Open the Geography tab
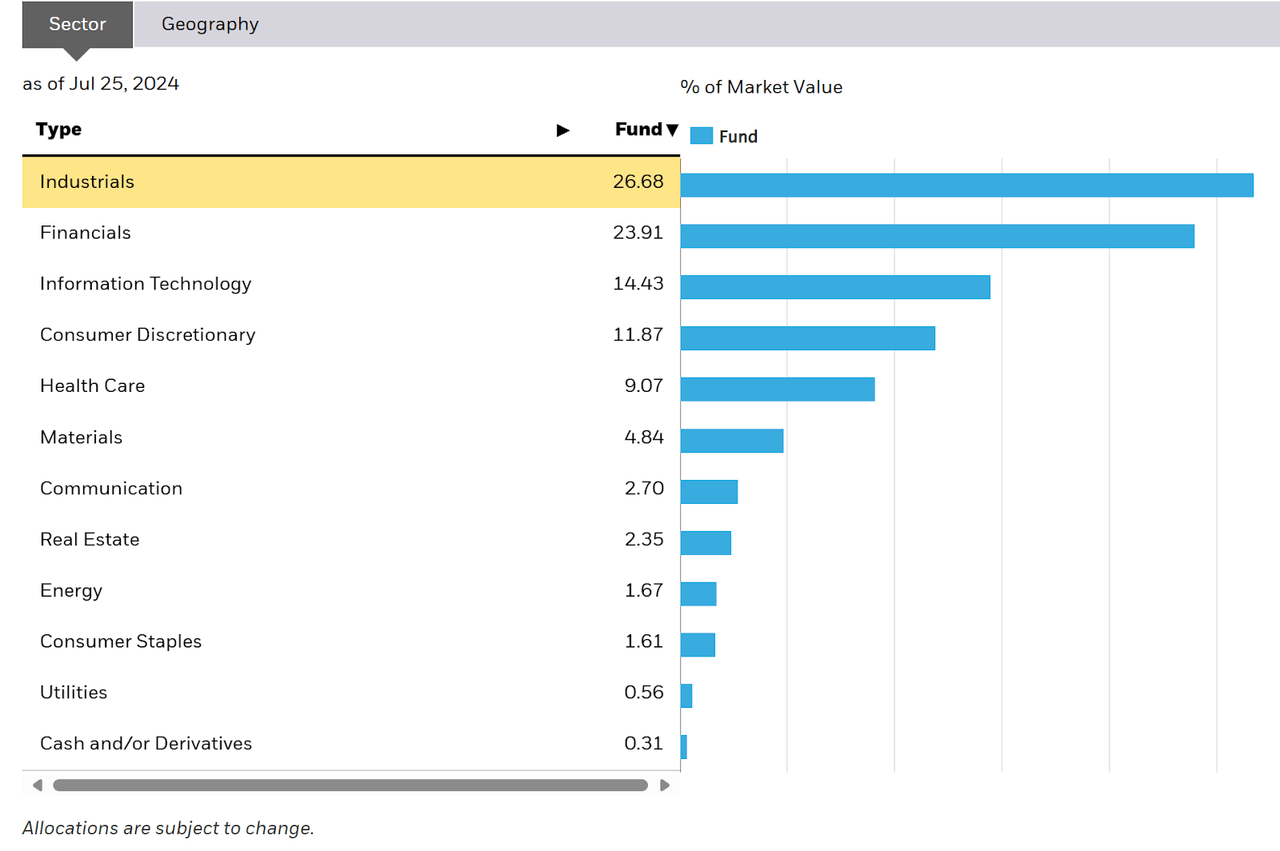1280x851 pixels. coord(210,24)
